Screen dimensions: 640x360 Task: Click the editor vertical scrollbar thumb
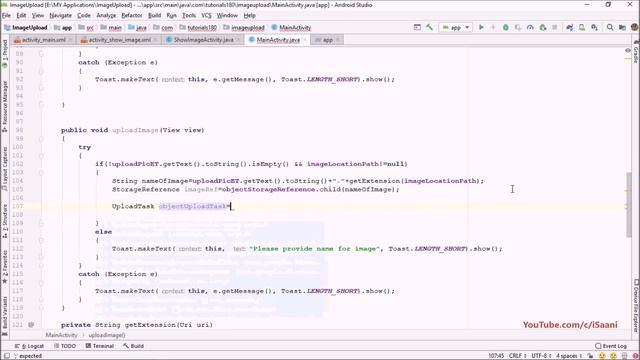(629, 204)
